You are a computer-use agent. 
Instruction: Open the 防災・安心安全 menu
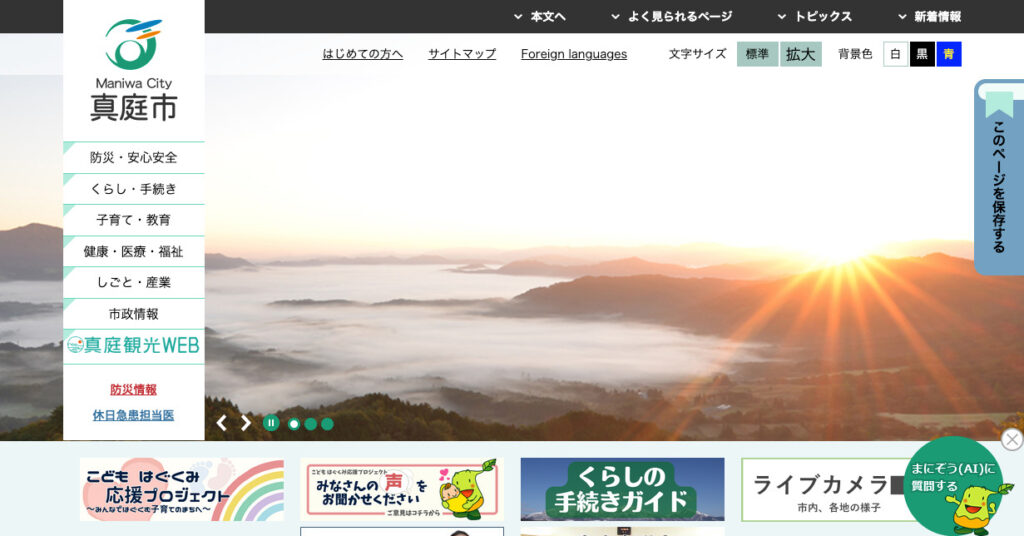[x=134, y=157]
